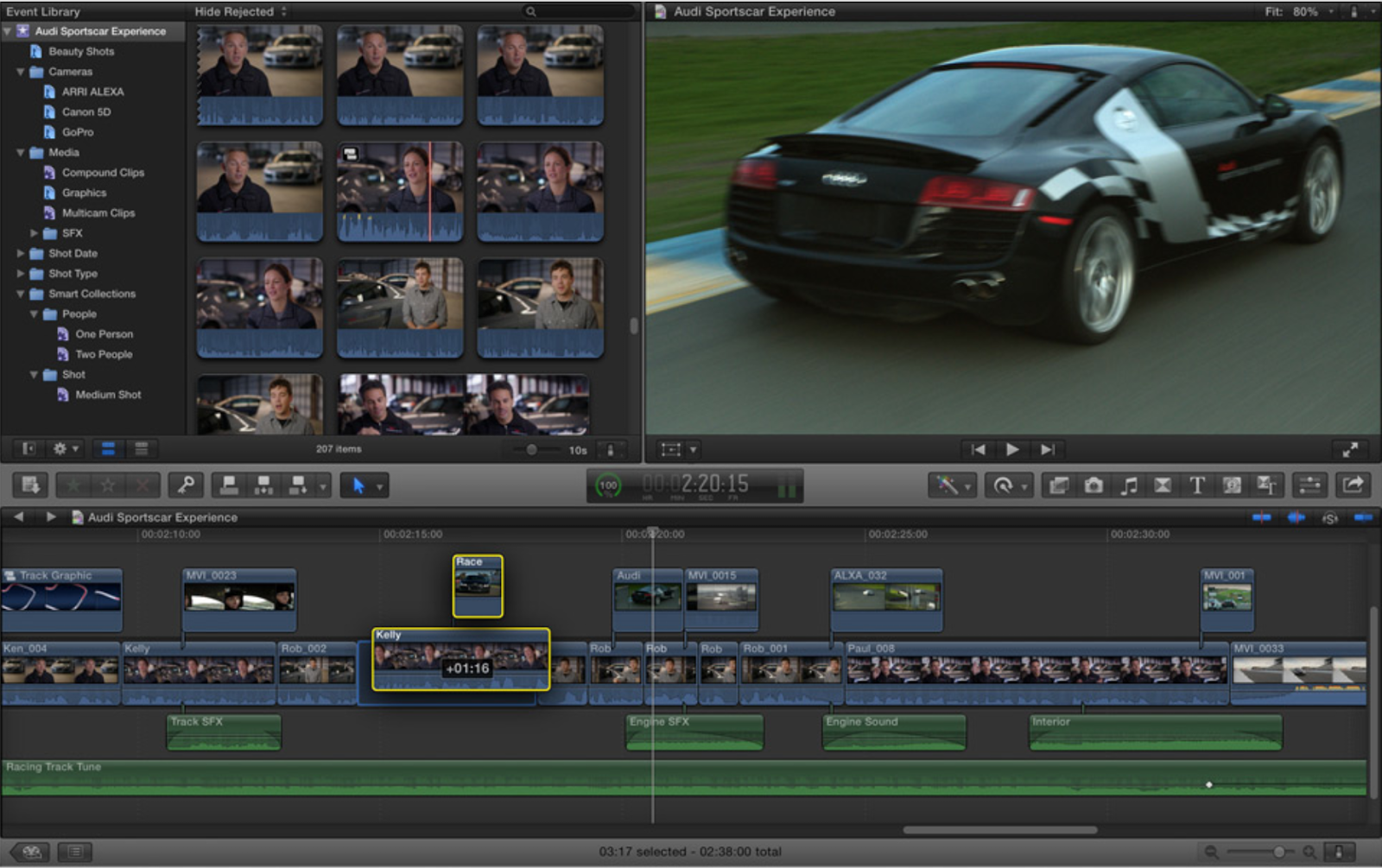Open the Photos browser
The image size is (1382, 868).
[1095, 485]
